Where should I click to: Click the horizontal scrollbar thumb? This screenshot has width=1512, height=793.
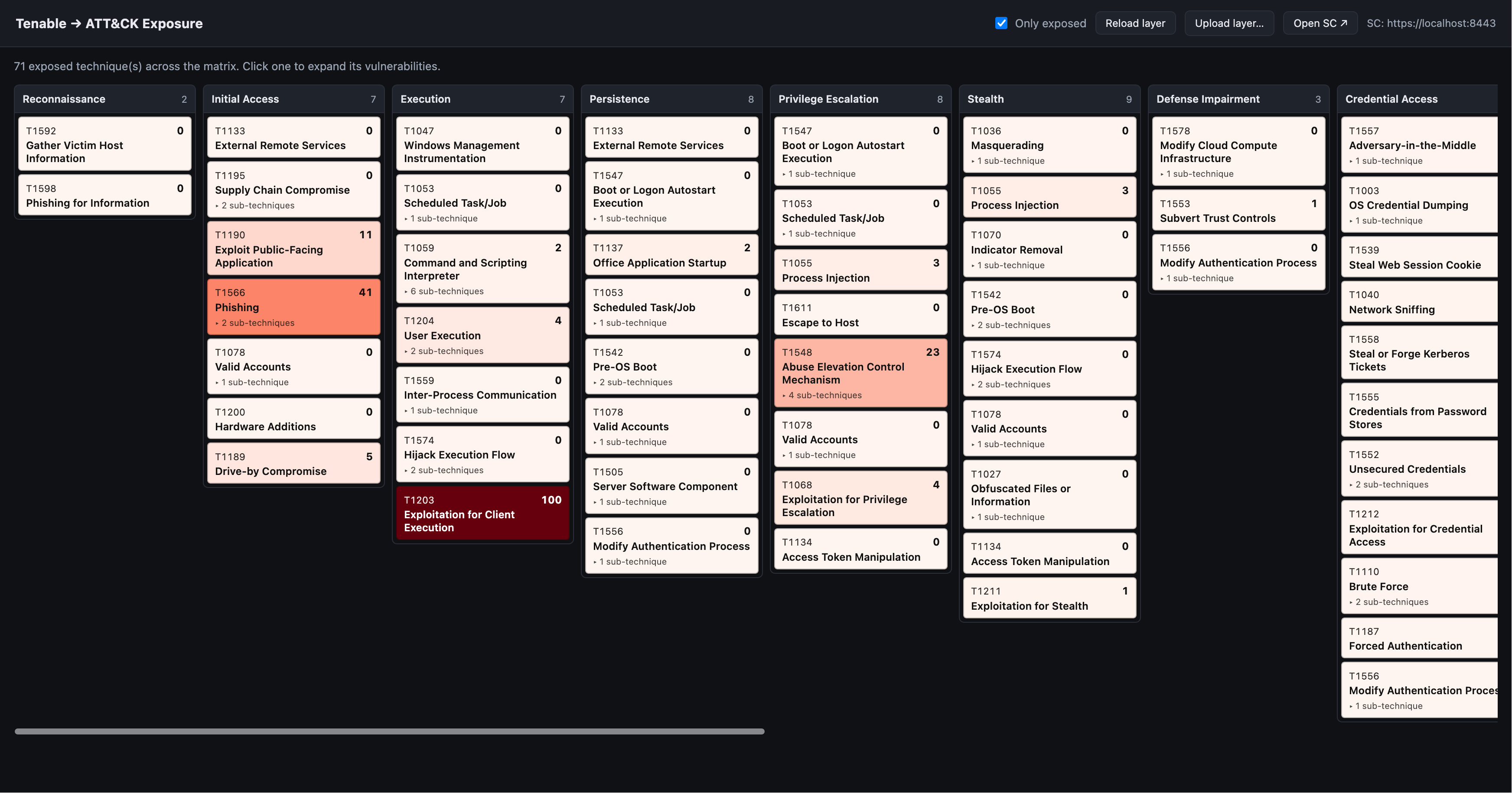390,731
